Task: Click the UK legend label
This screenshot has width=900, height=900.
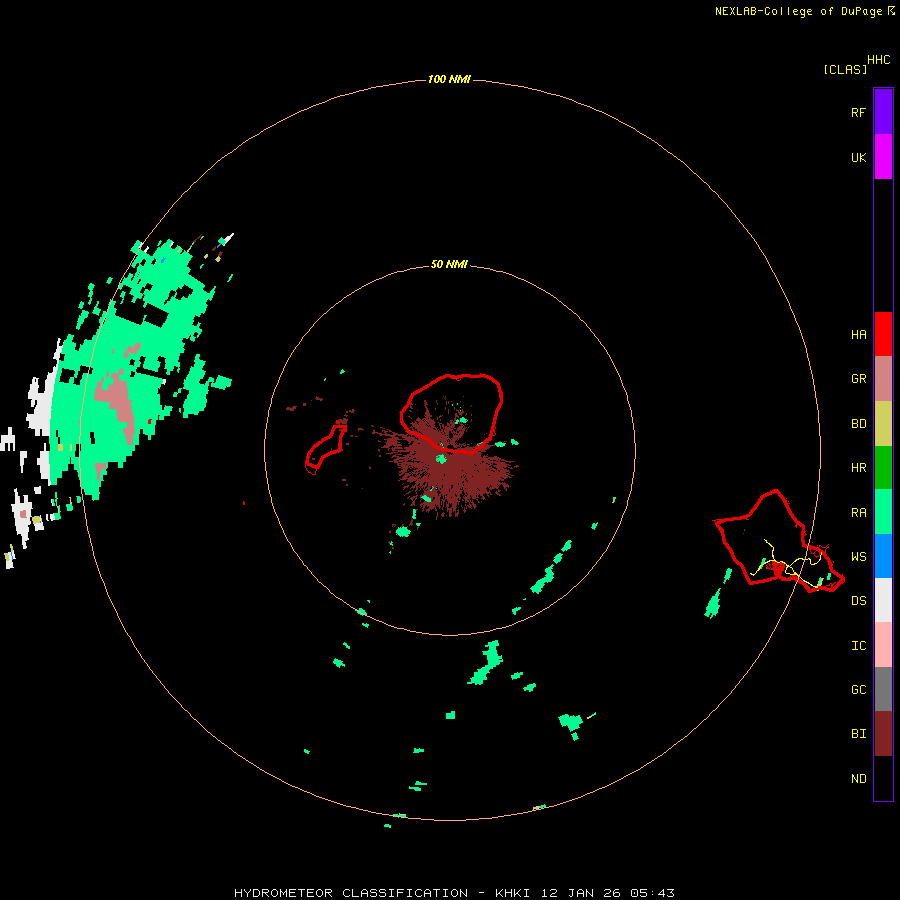Action: (x=859, y=157)
